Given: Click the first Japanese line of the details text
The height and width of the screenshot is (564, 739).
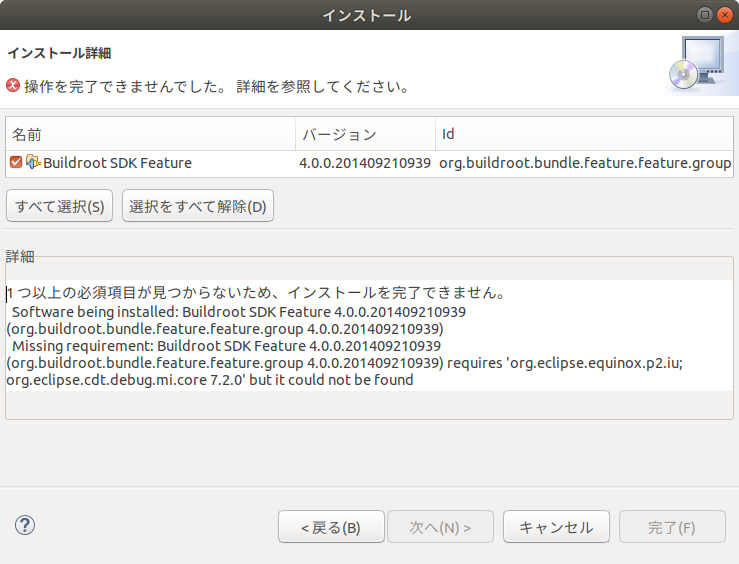Looking at the screenshot, I should [257, 293].
